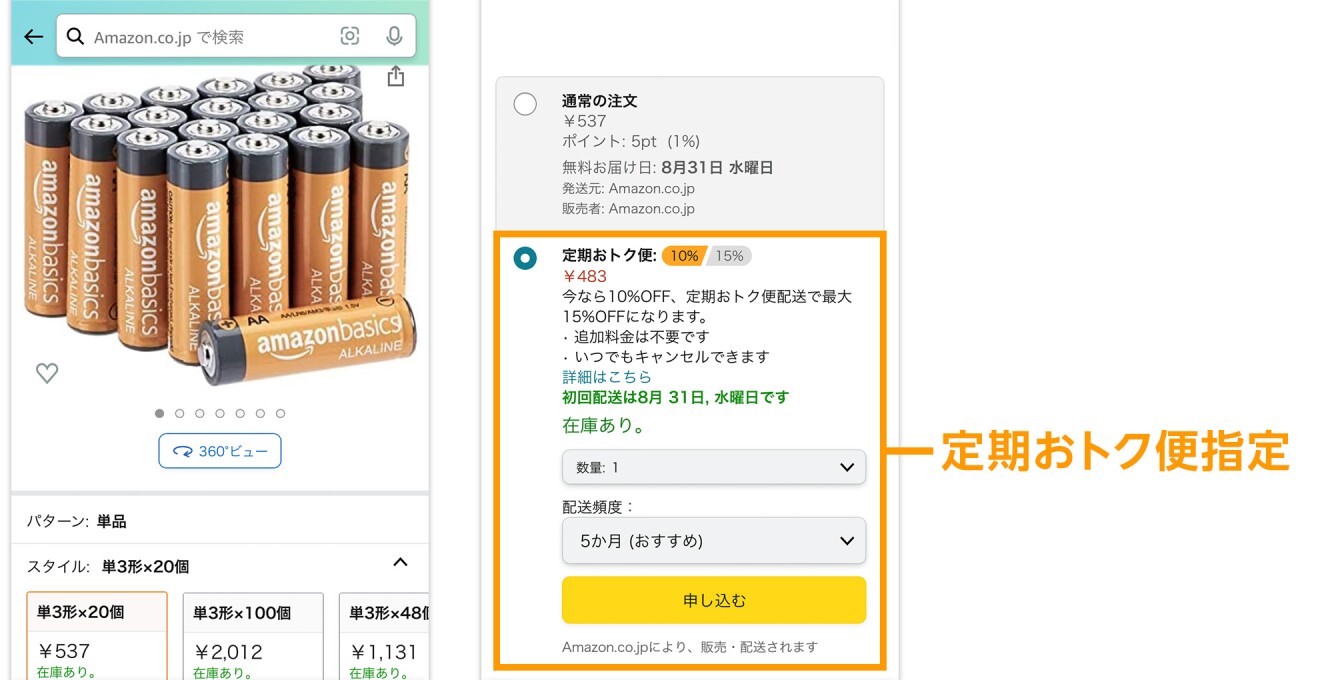Open the 数量: 1 dropdown

[714, 467]
